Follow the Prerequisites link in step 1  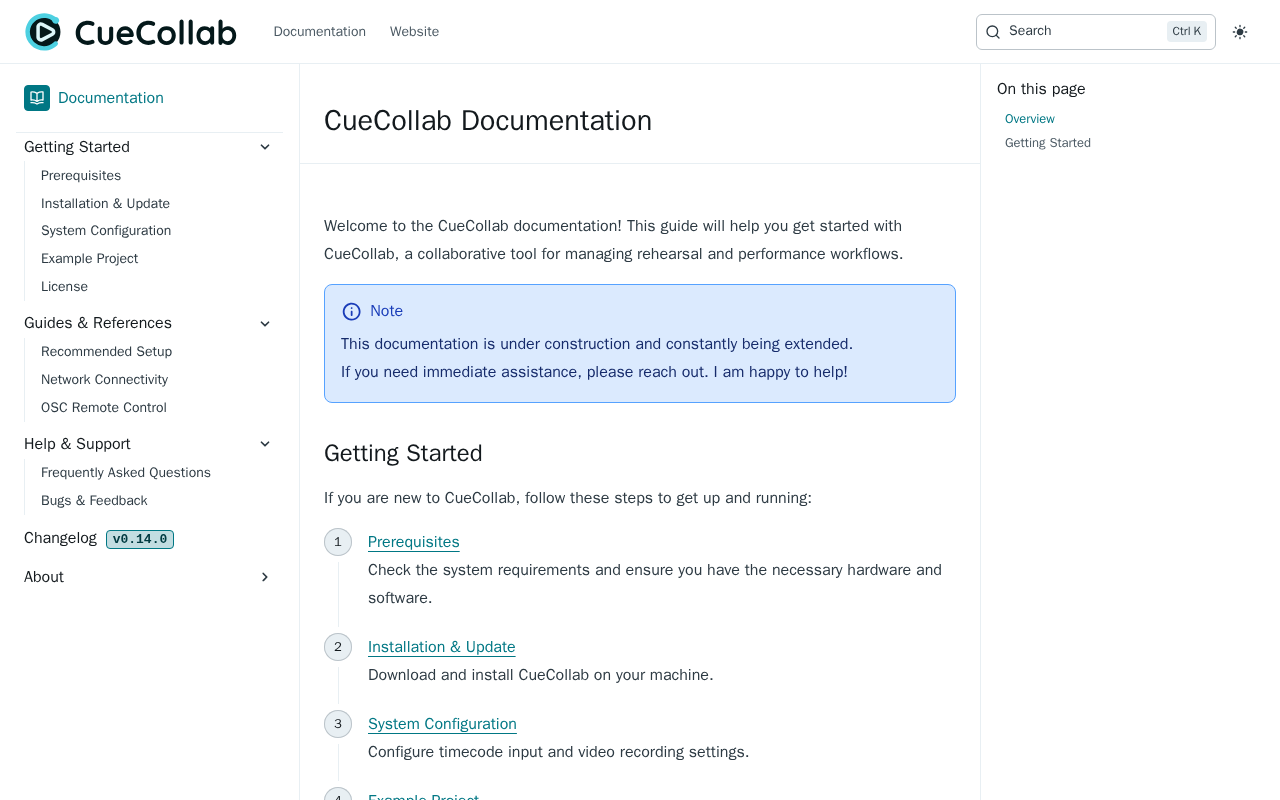[x=413, y=542]
